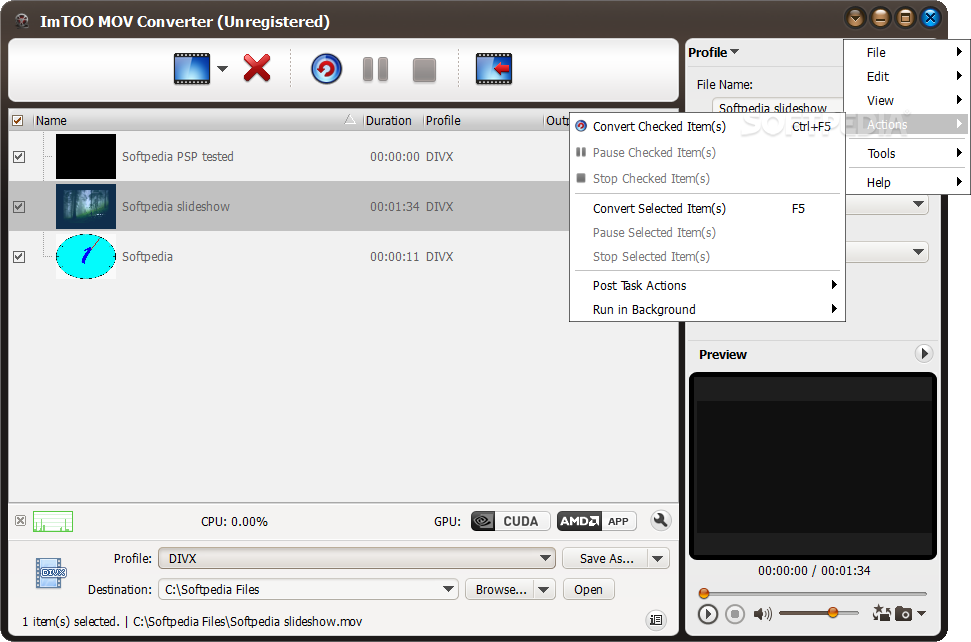Expand the Browse dropdown arrow

[544, 589]
